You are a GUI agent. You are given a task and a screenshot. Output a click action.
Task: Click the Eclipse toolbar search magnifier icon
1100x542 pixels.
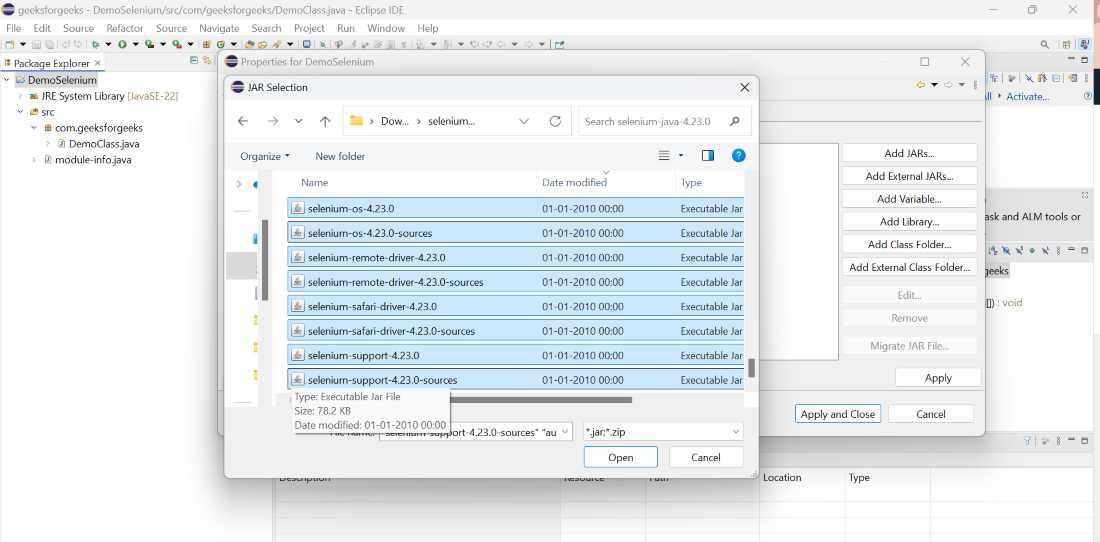(1045, 44)
